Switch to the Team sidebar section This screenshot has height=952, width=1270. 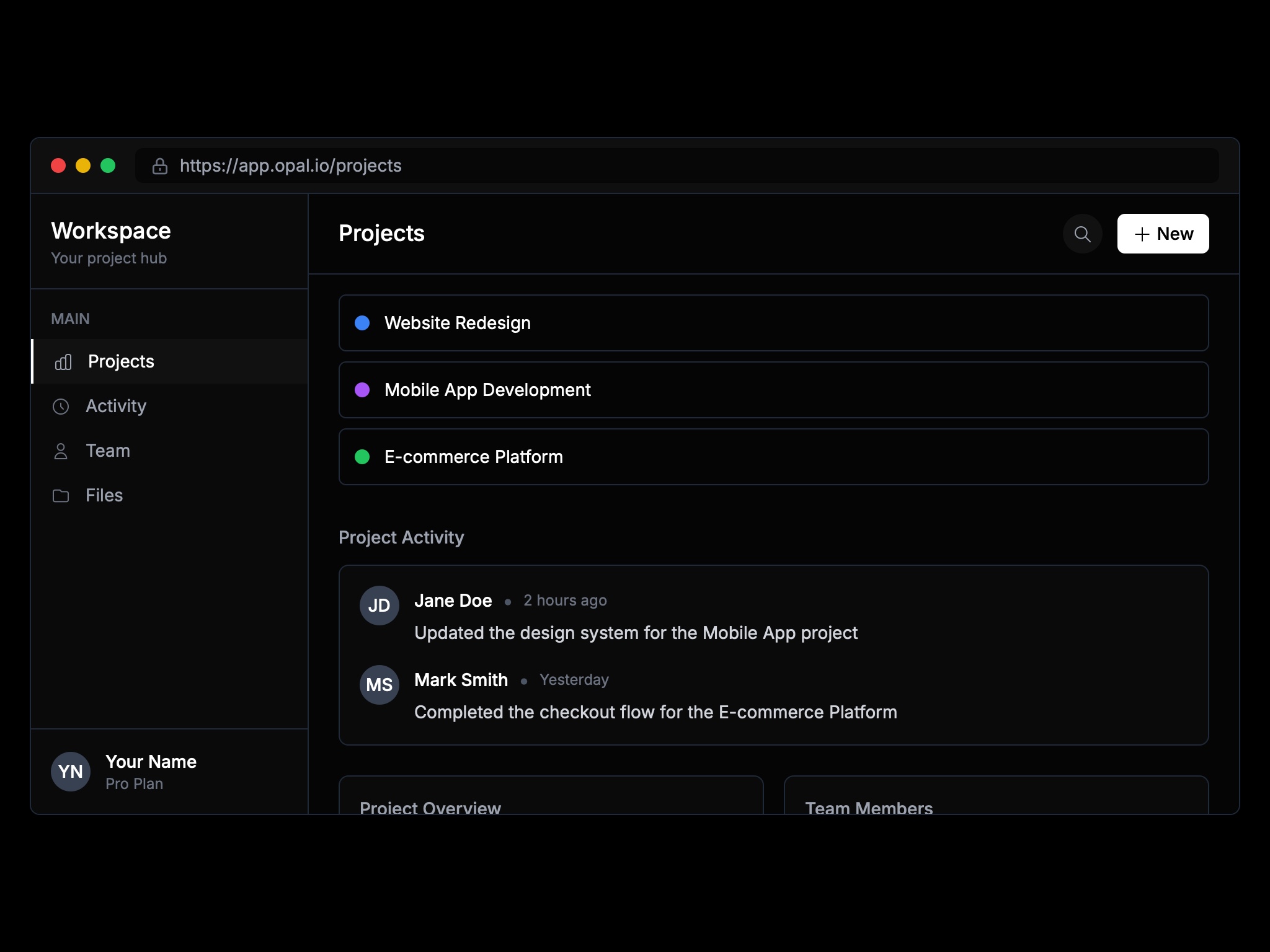[108, 451]
